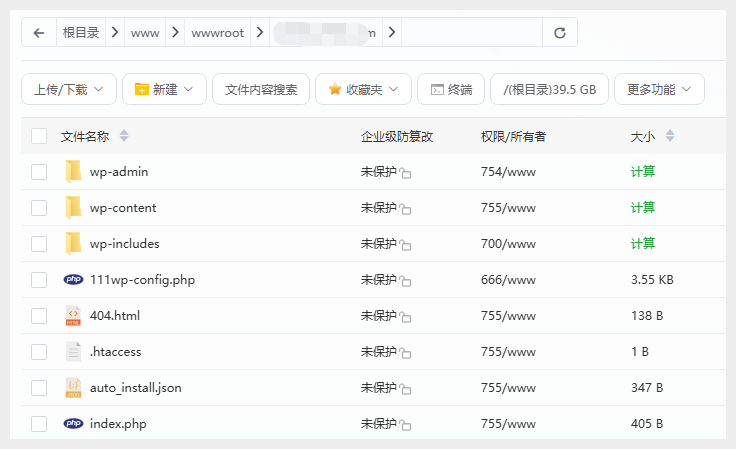
Task: Click the wp-admin folder icon
Action: 73,172
